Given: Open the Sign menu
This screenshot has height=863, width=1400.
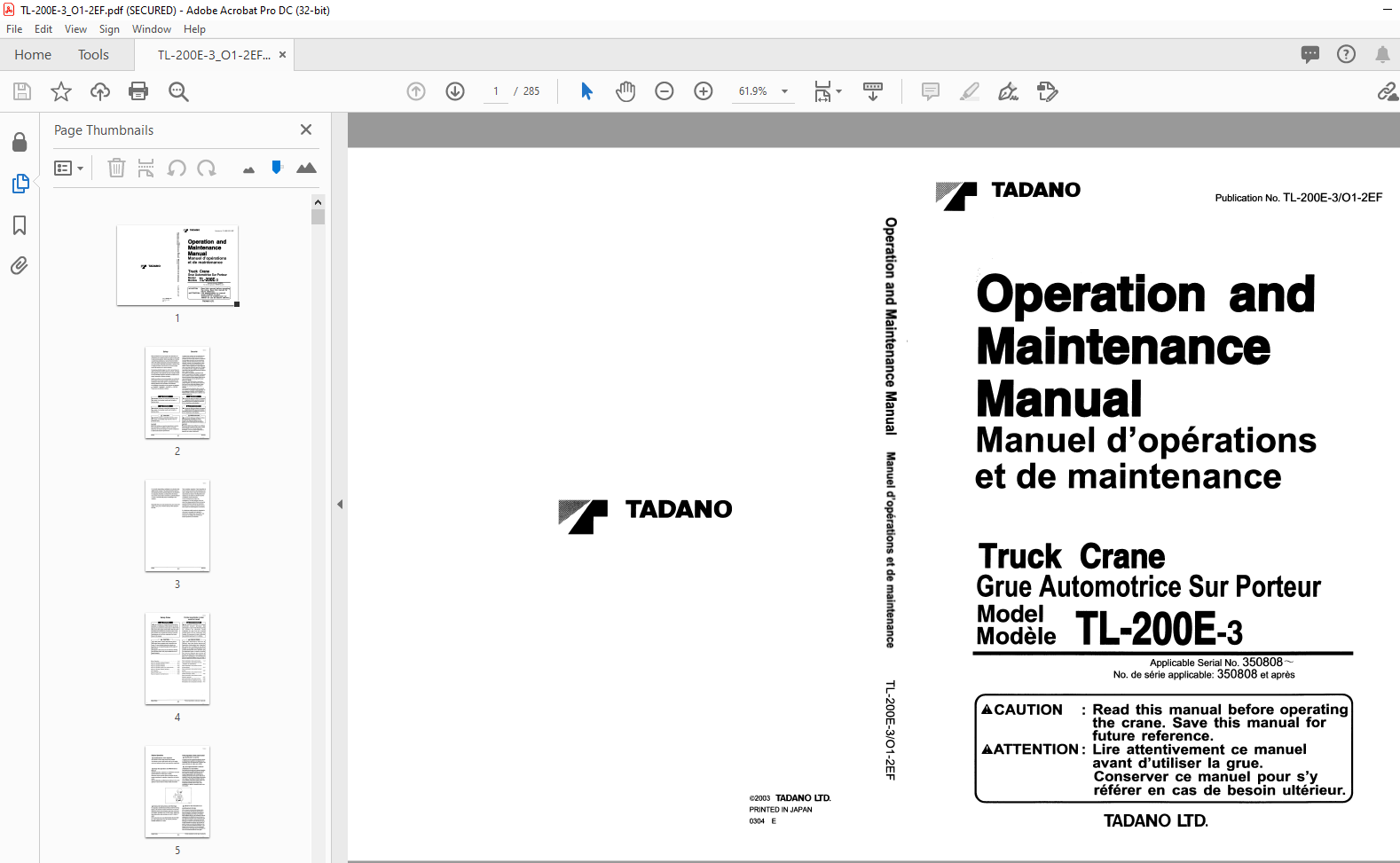Looking at the screenshot, I should (109, 29).
